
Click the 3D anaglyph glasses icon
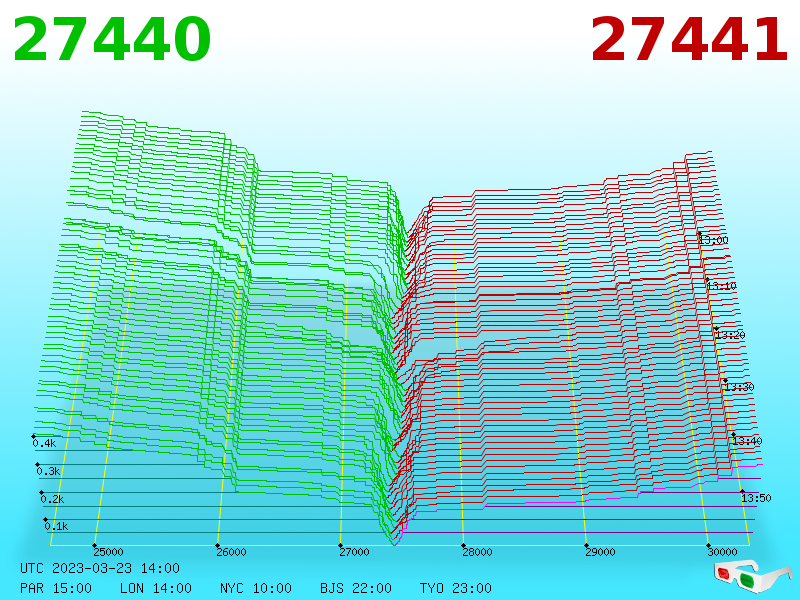point(753,576)
